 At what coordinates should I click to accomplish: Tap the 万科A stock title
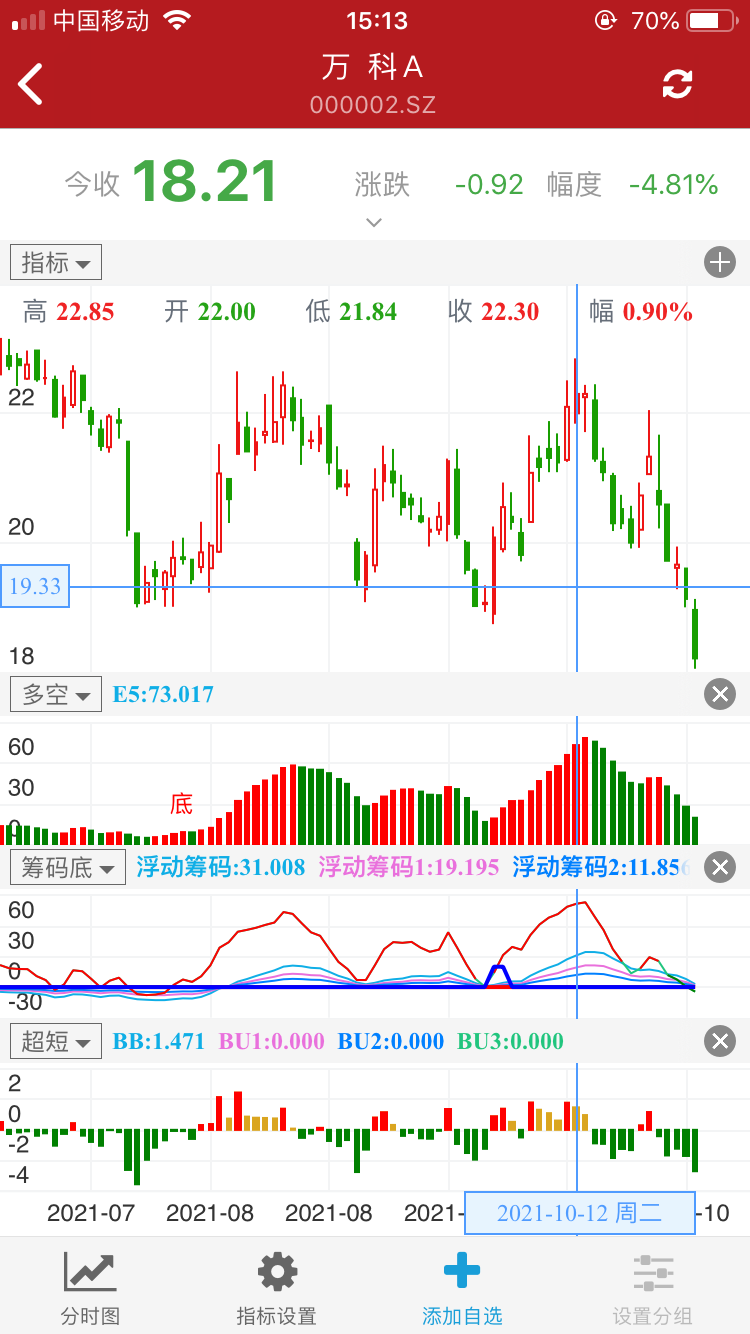[x=373, y=67]
